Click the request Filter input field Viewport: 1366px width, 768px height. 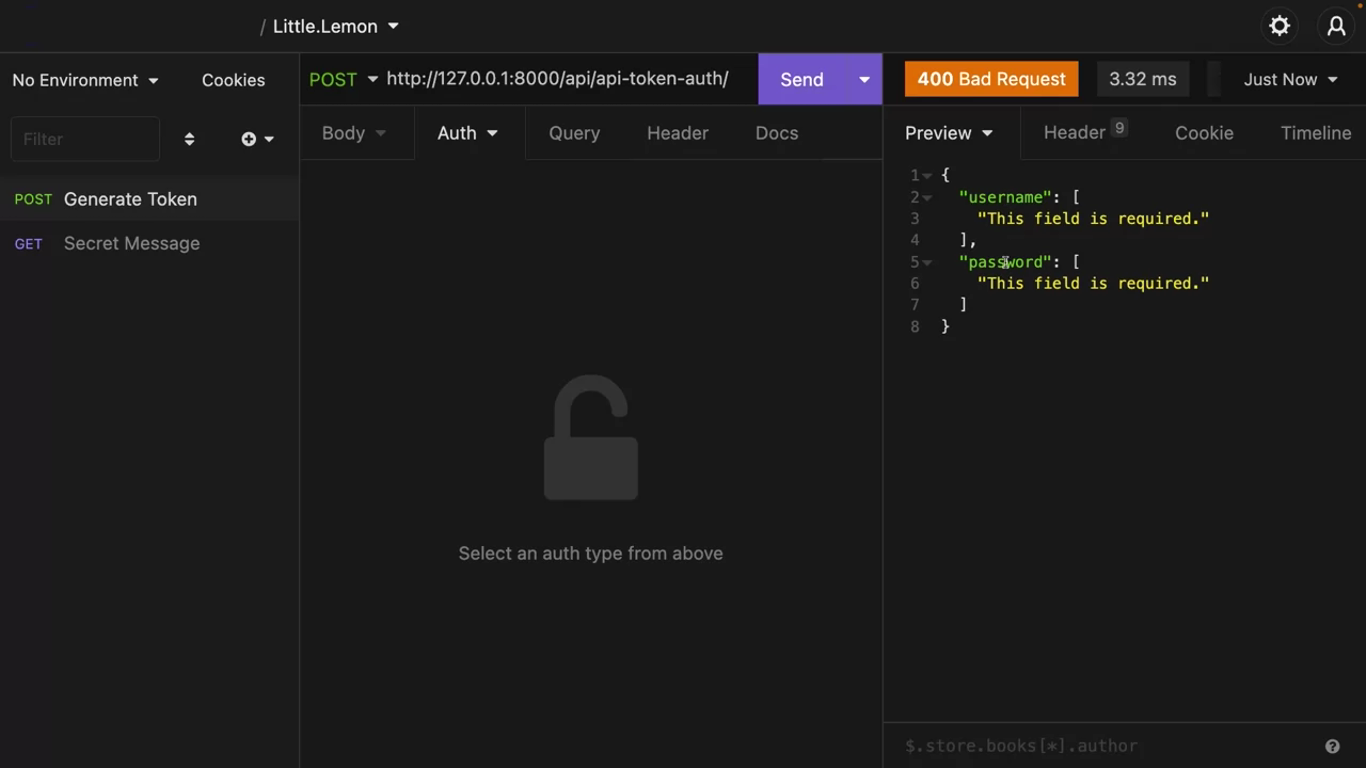(85, 139)
